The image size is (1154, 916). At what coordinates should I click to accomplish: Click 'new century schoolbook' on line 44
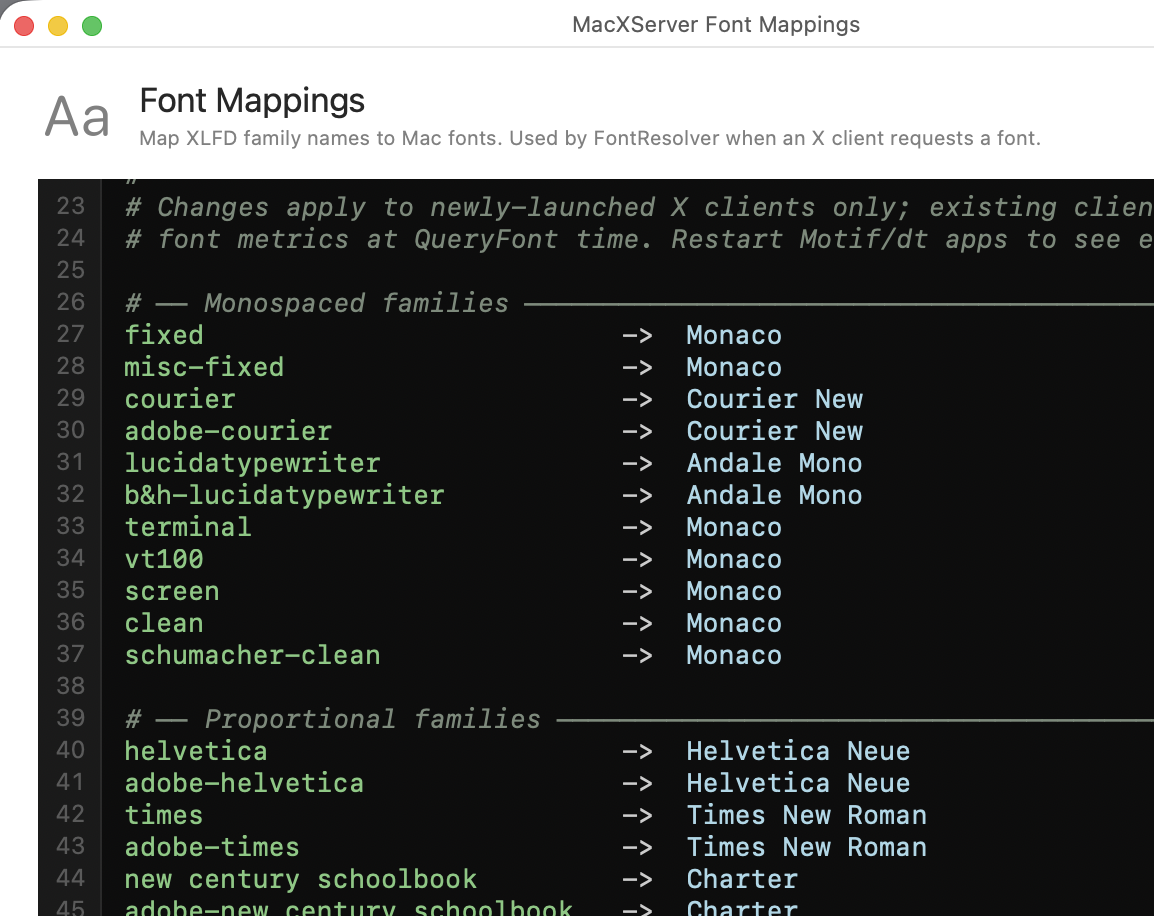[x=300, y=879]
